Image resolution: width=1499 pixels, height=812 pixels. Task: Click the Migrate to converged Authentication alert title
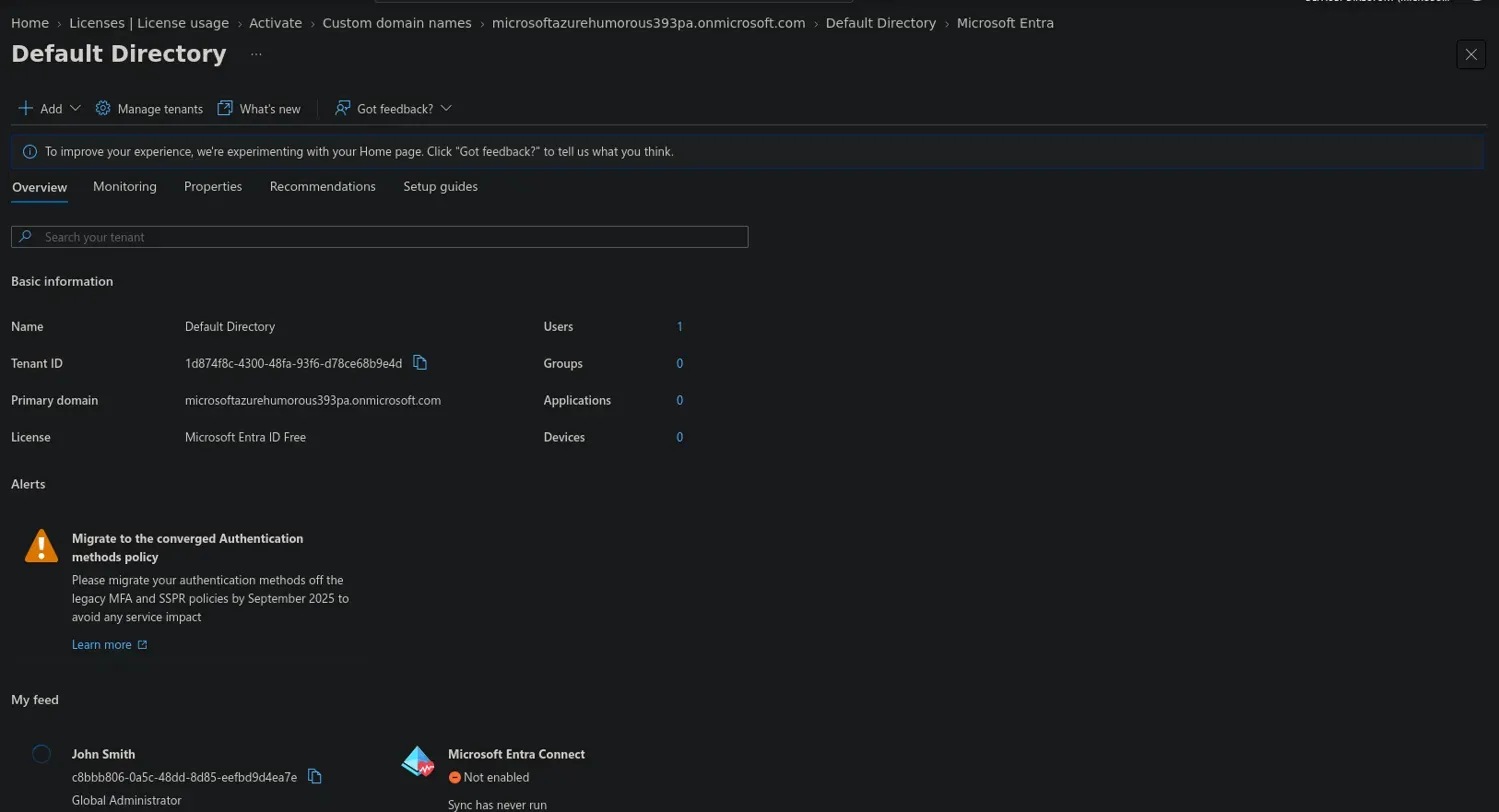(187, 548)
